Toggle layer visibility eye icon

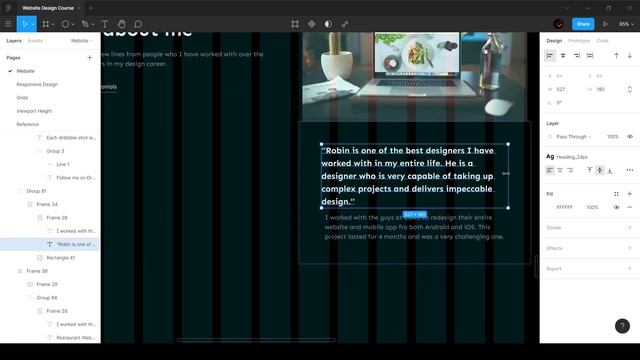pos(630,137)
